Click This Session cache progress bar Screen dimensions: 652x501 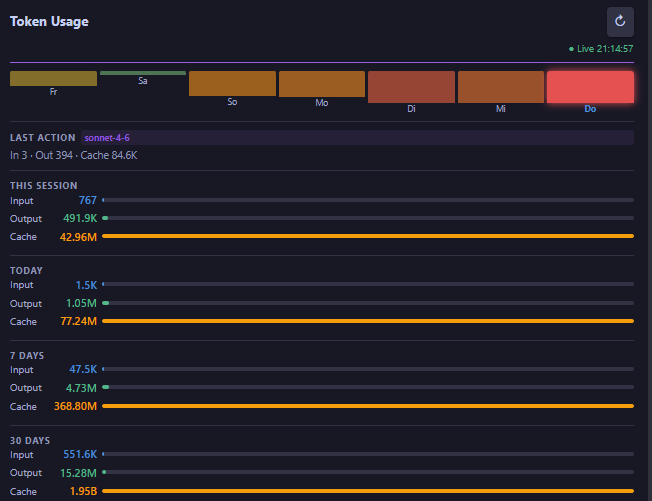tap(368, 236)
